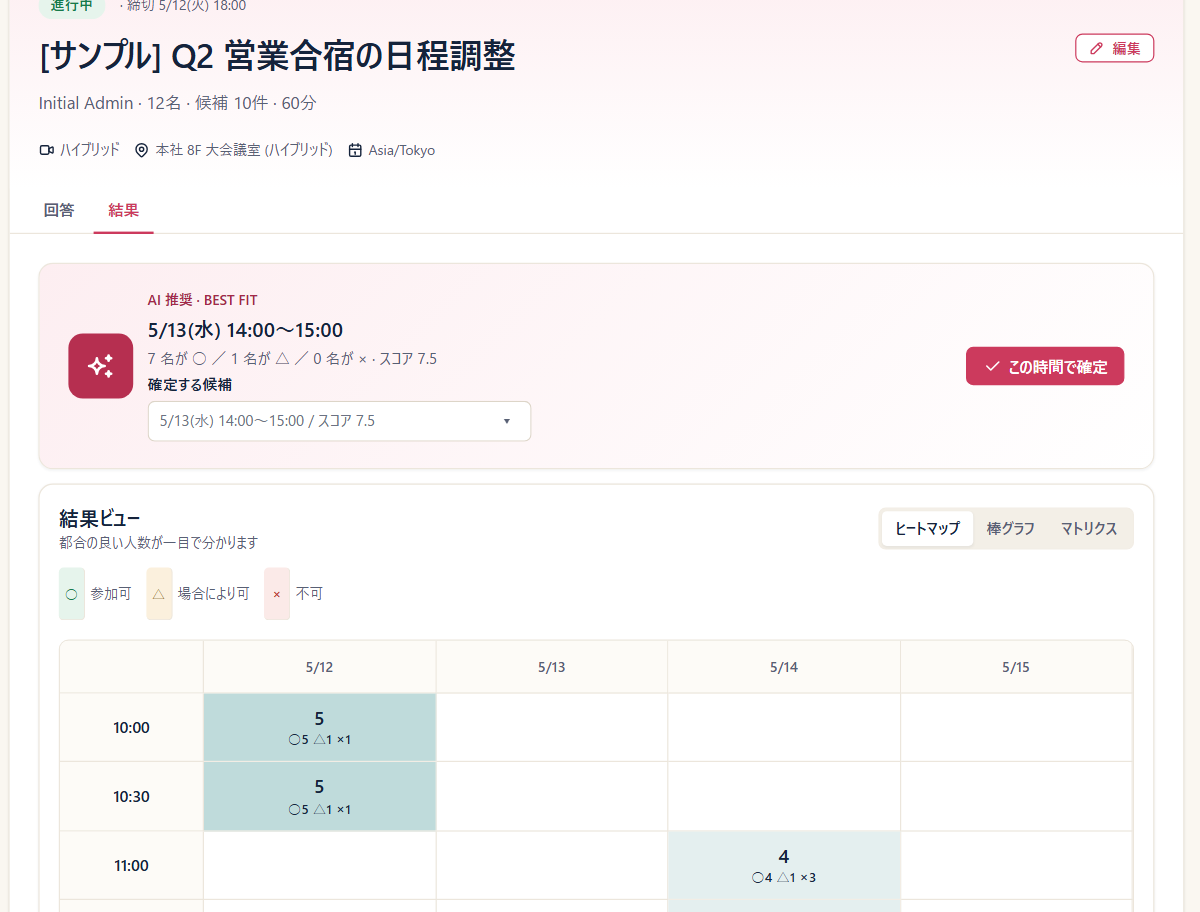1200x912 pixels.
Task: Show the ヒートマップ view
Action: pyautogui.click(x=927, y=528)
